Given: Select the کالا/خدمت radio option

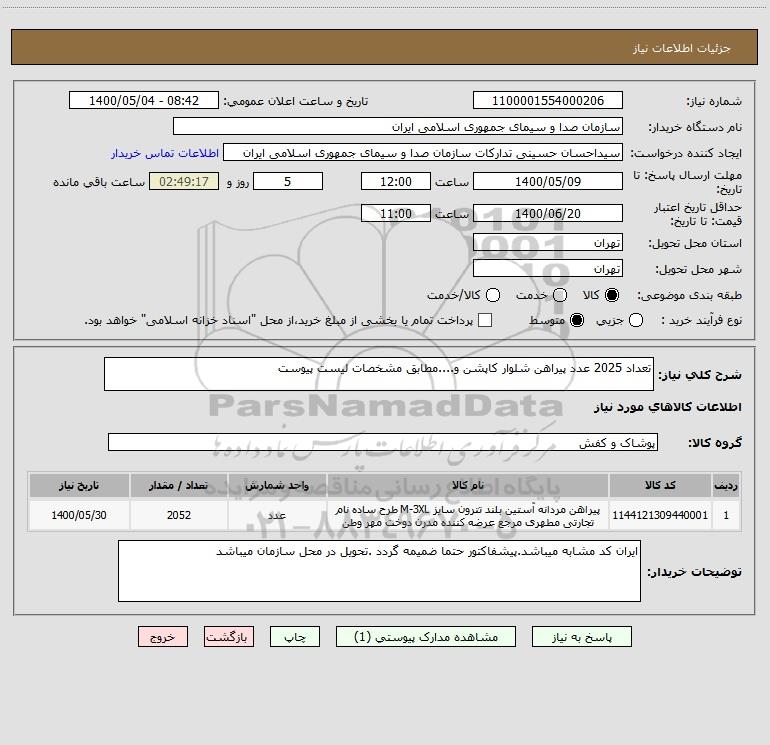Looking at the screenshot, I should [x=493, y=295].
